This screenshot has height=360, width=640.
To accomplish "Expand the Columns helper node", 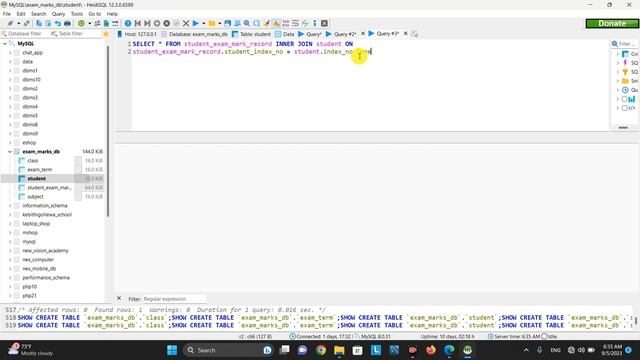I will click(617, 54).
